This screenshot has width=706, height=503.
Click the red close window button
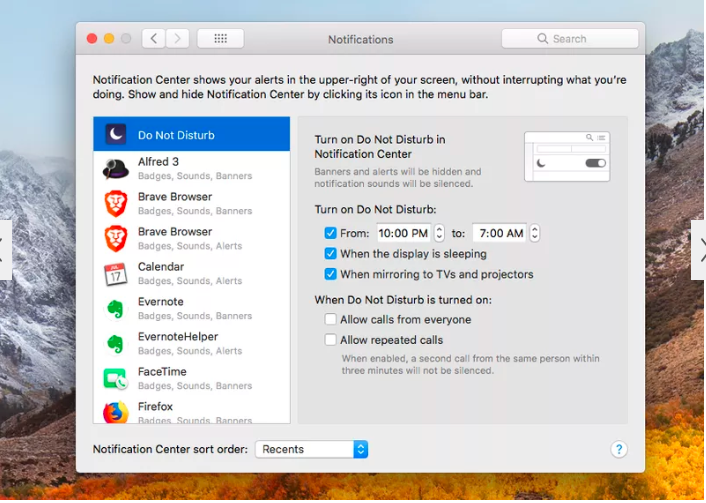92,39
